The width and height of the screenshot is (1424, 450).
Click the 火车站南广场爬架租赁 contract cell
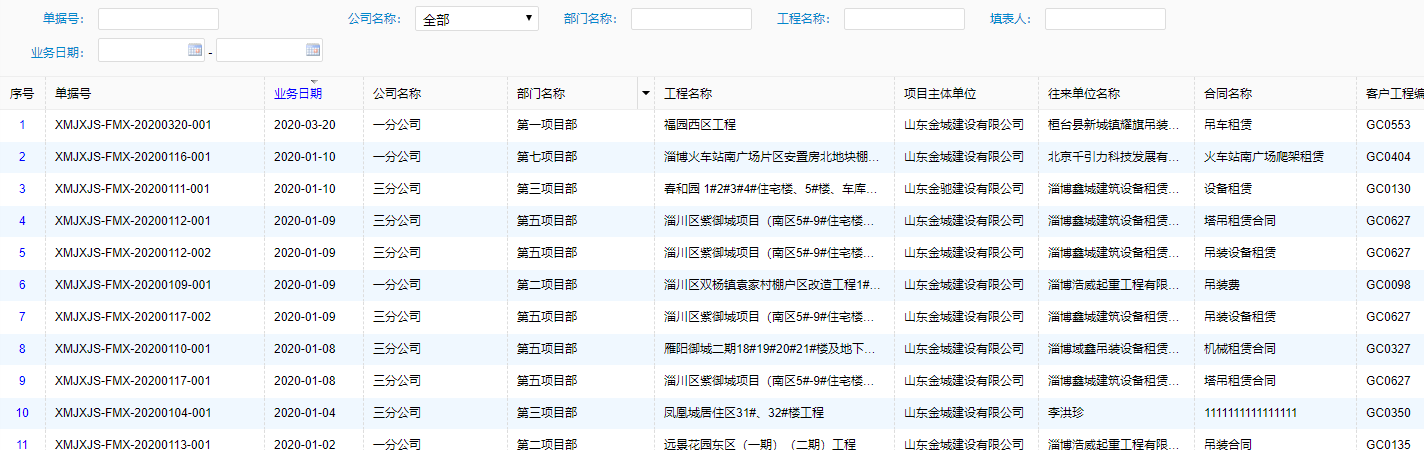point(1265,157)
